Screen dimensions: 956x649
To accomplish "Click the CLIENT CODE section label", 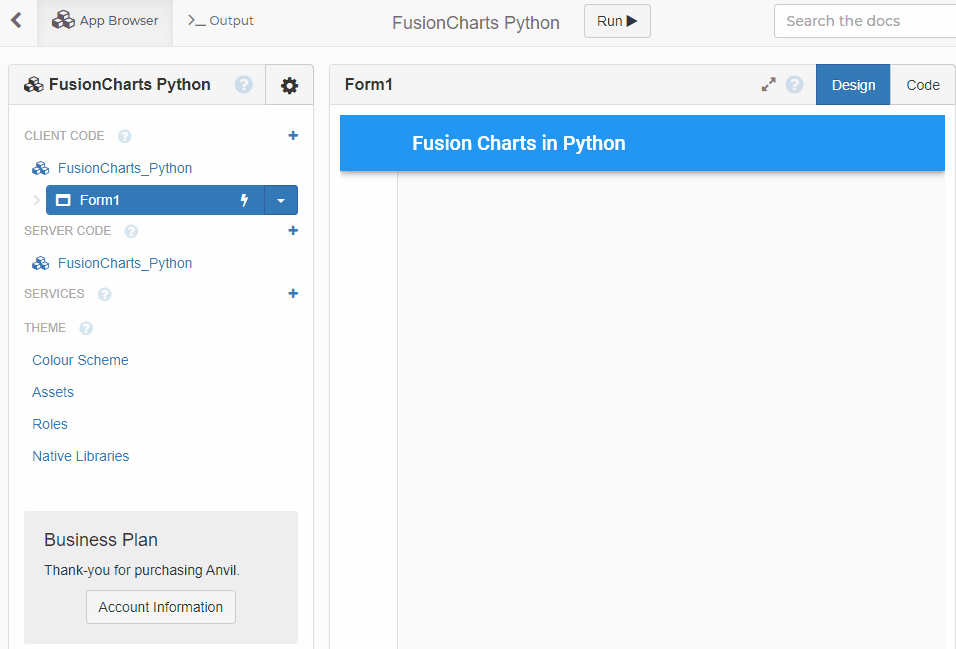I will click(x=64, y=135).
